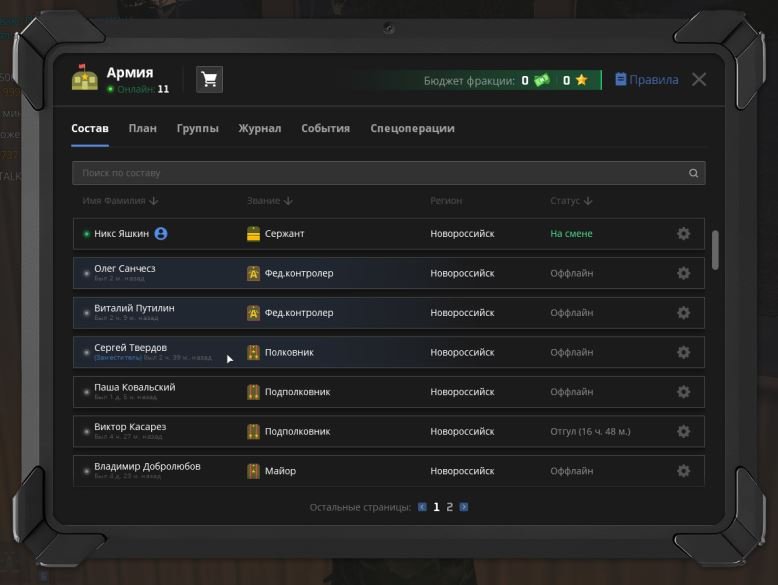778x585 pixels.
Task: Open the Журнал tab
Action: click(259, 129)
